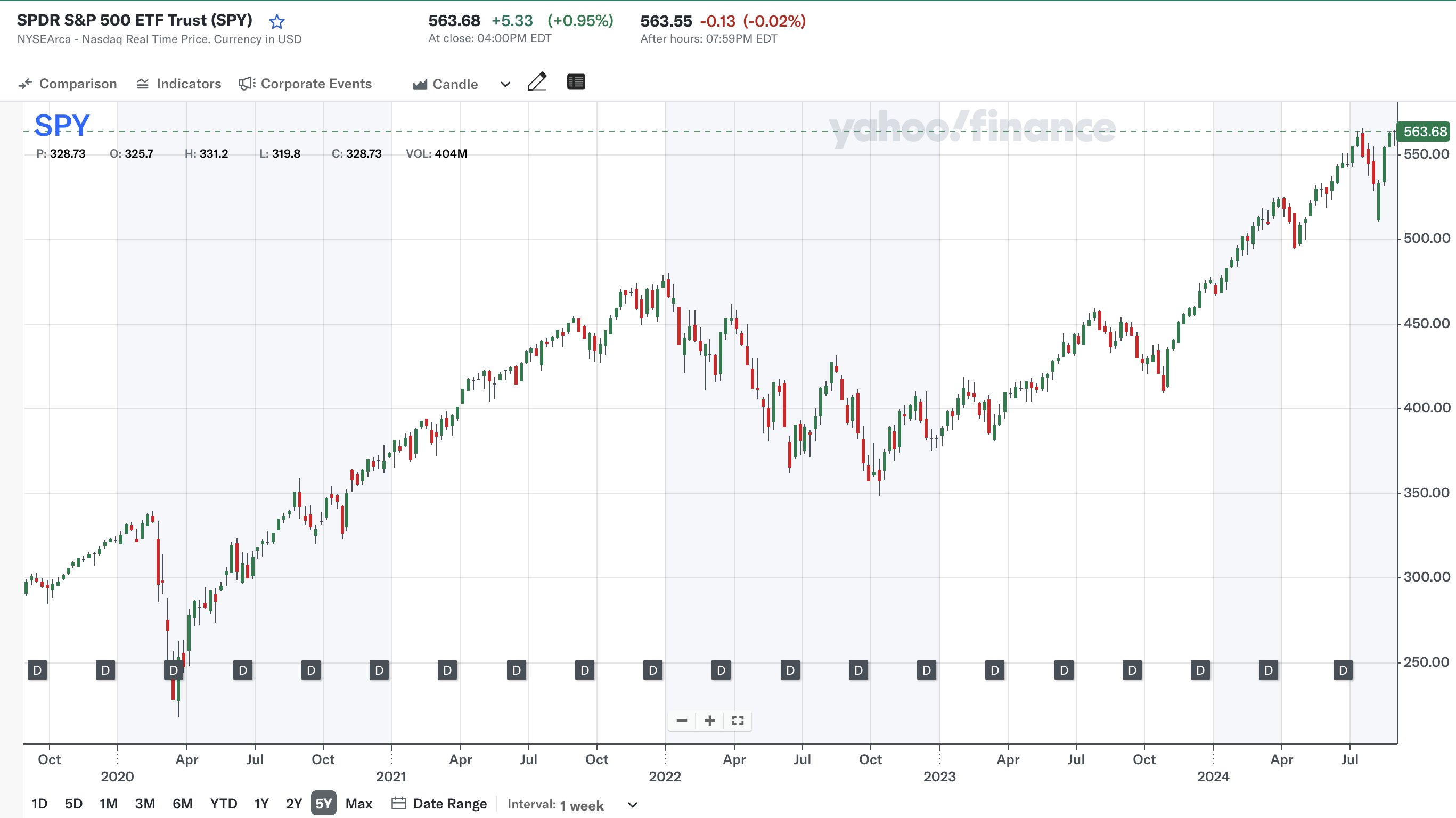Open the chart settings icon
Screen dimensions: 1456x818
(x=575, y=82)
